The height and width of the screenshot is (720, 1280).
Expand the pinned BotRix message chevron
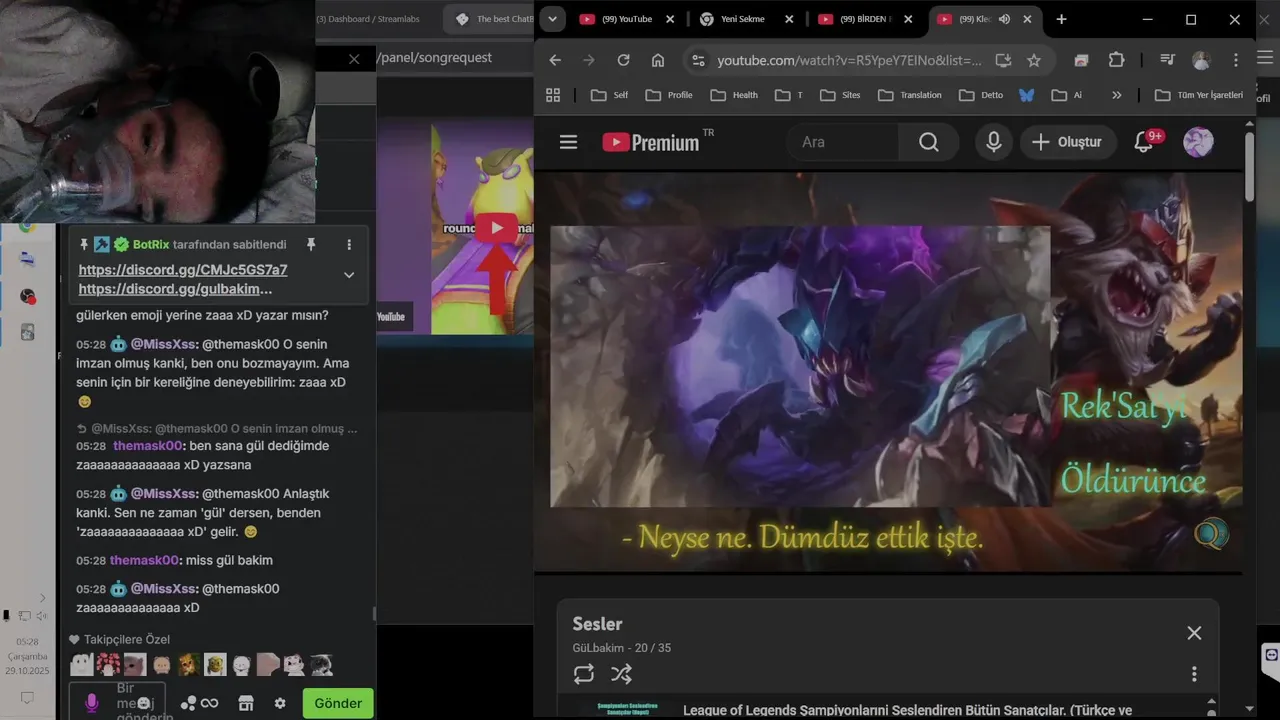pyautogui.click(x=349, y=274)
